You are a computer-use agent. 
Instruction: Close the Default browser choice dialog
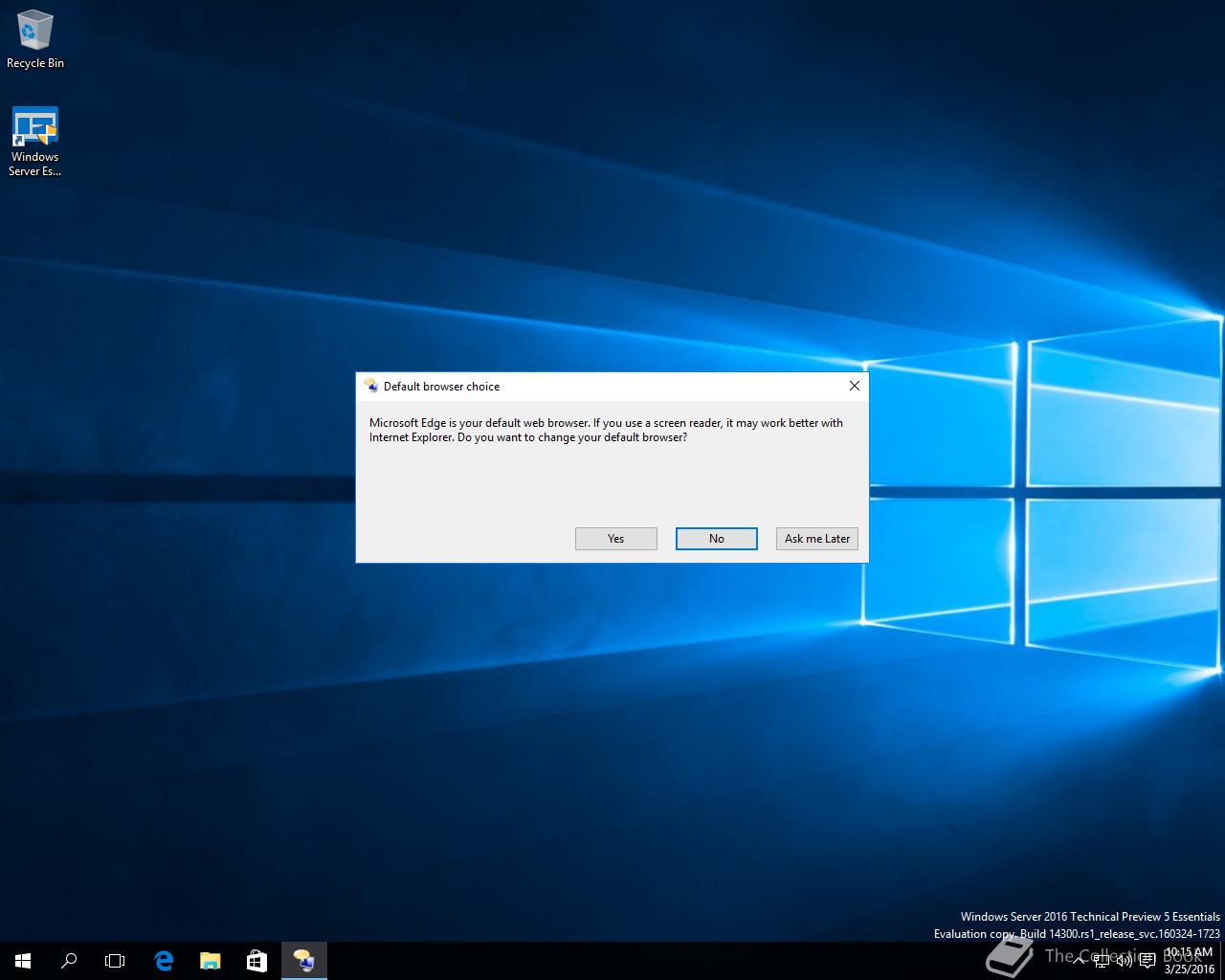(x=854, y=386)
